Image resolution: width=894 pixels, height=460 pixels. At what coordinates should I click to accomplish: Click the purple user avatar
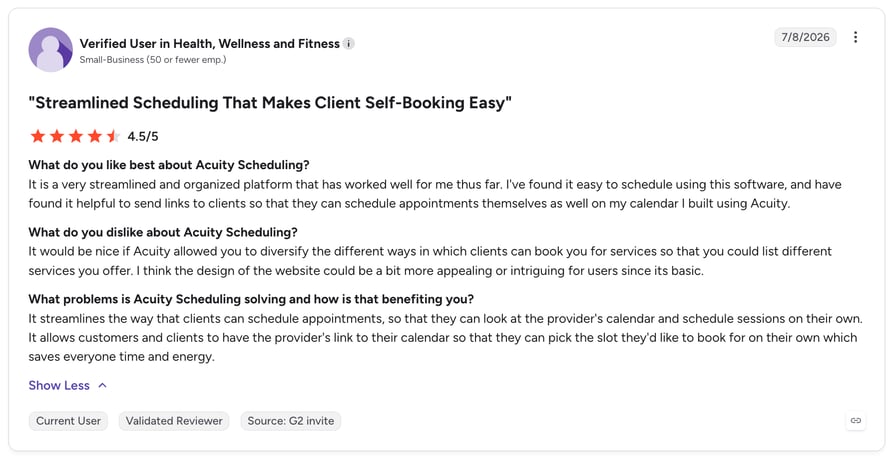pos(51,50)
